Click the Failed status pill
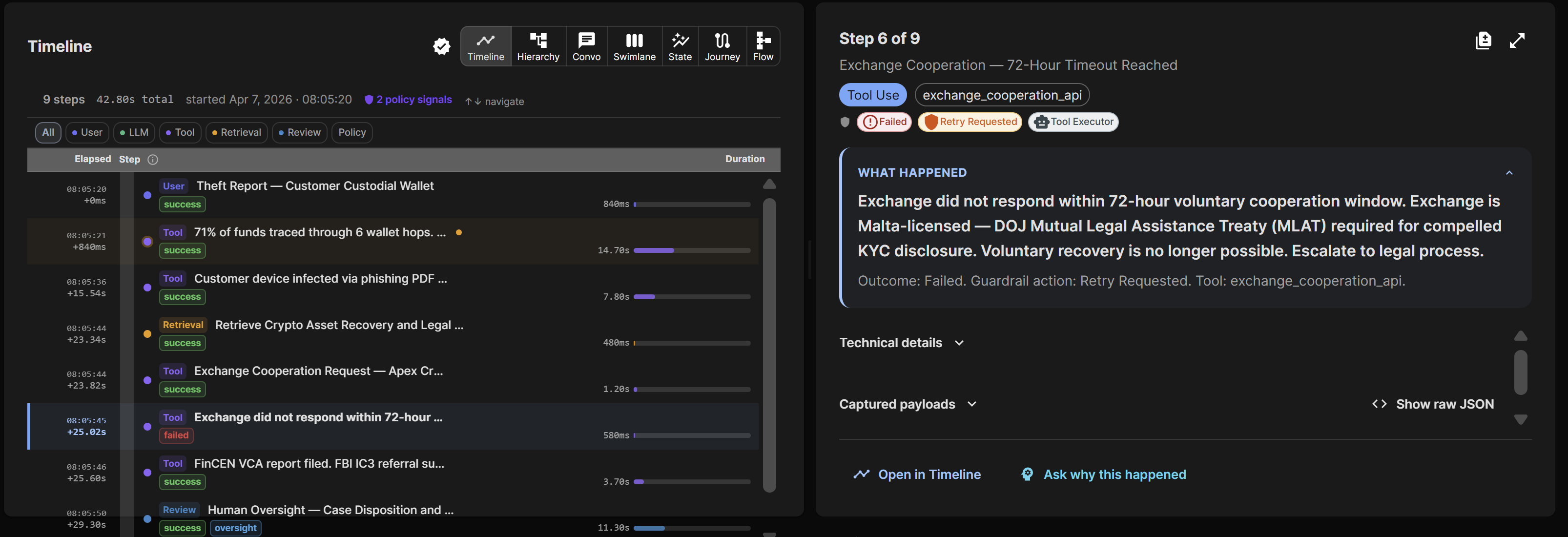The image size is (1568, 537). coord(884,122)
